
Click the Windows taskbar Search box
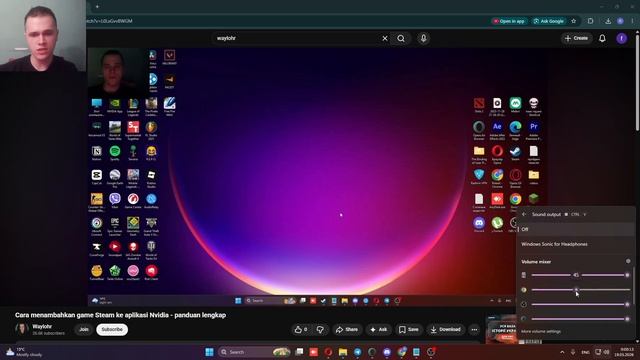pos(254,352)
